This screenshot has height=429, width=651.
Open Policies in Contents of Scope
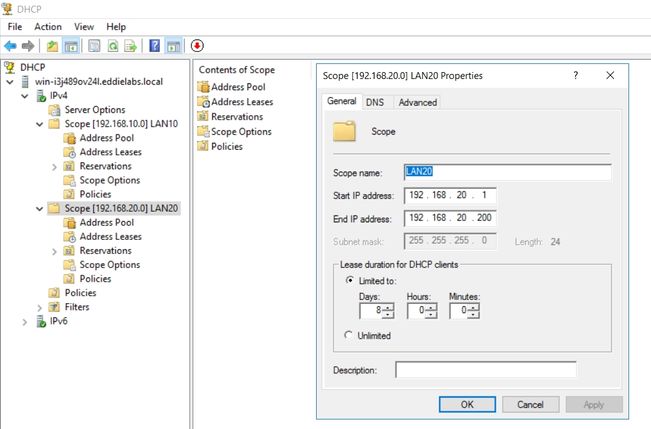227,147
